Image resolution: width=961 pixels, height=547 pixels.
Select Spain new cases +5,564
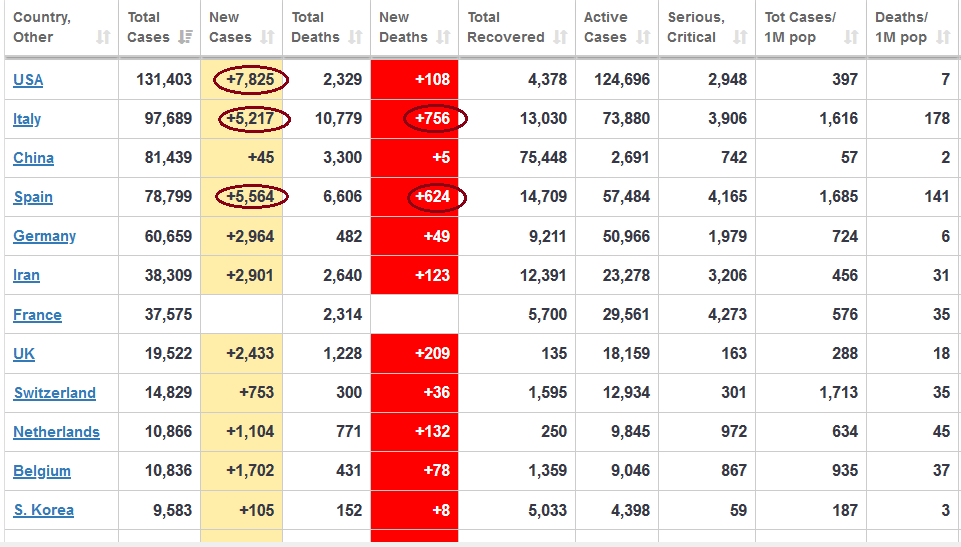pos(250,197)
